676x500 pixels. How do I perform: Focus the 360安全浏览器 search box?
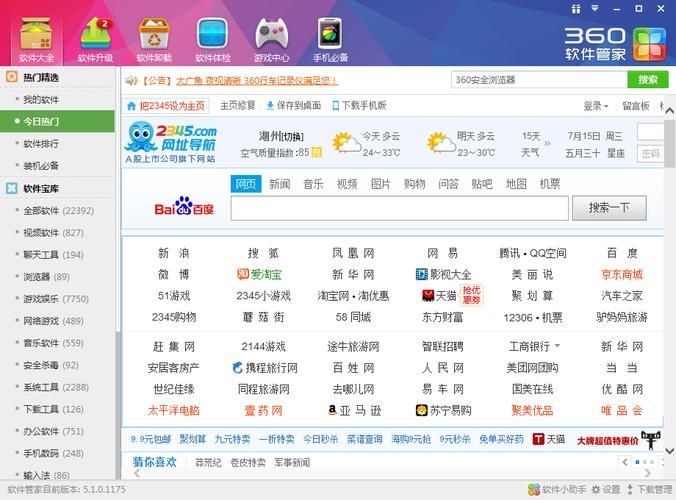coord(539,80)
